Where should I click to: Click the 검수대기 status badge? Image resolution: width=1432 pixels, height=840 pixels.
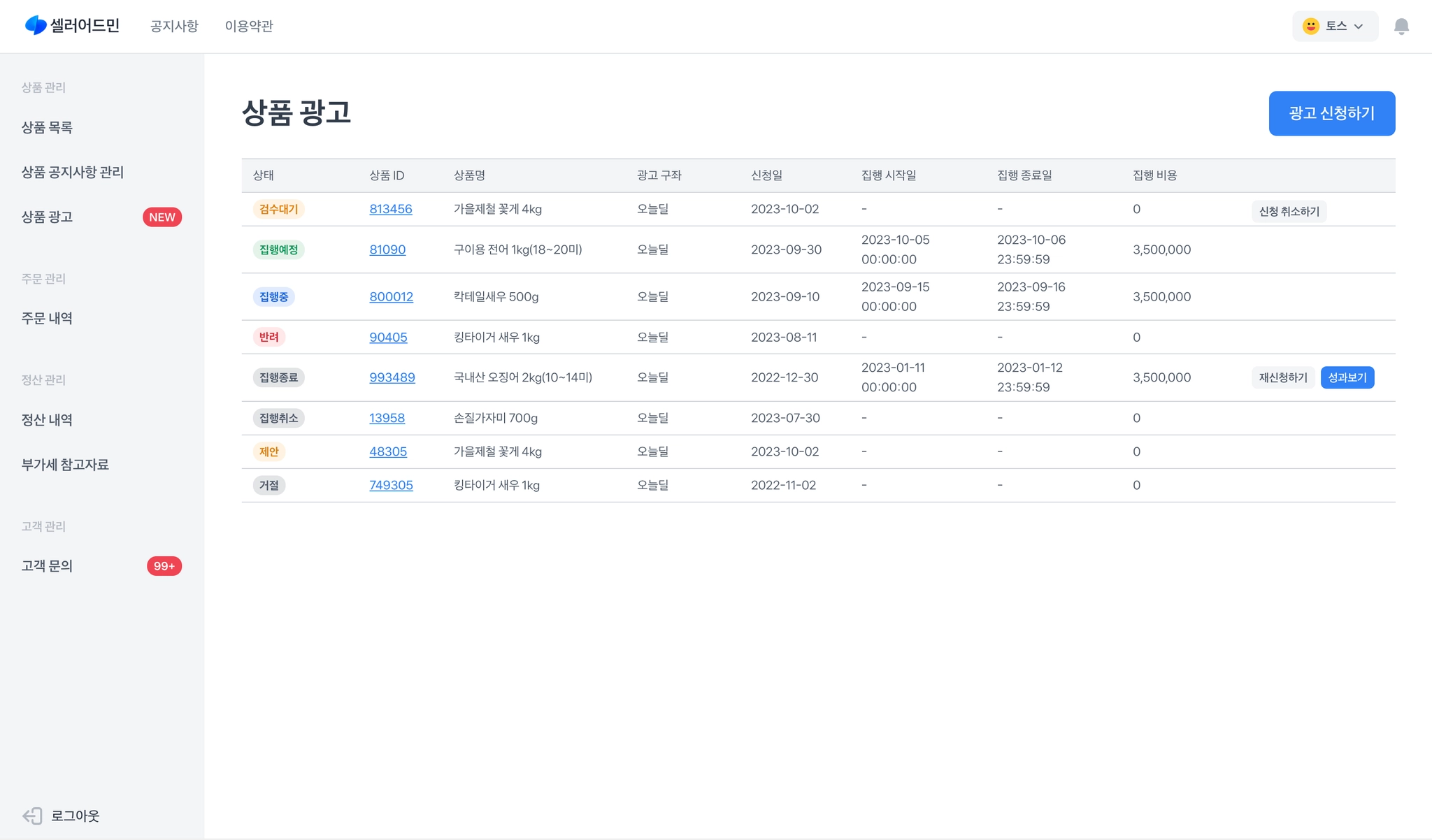coord(278,209)
